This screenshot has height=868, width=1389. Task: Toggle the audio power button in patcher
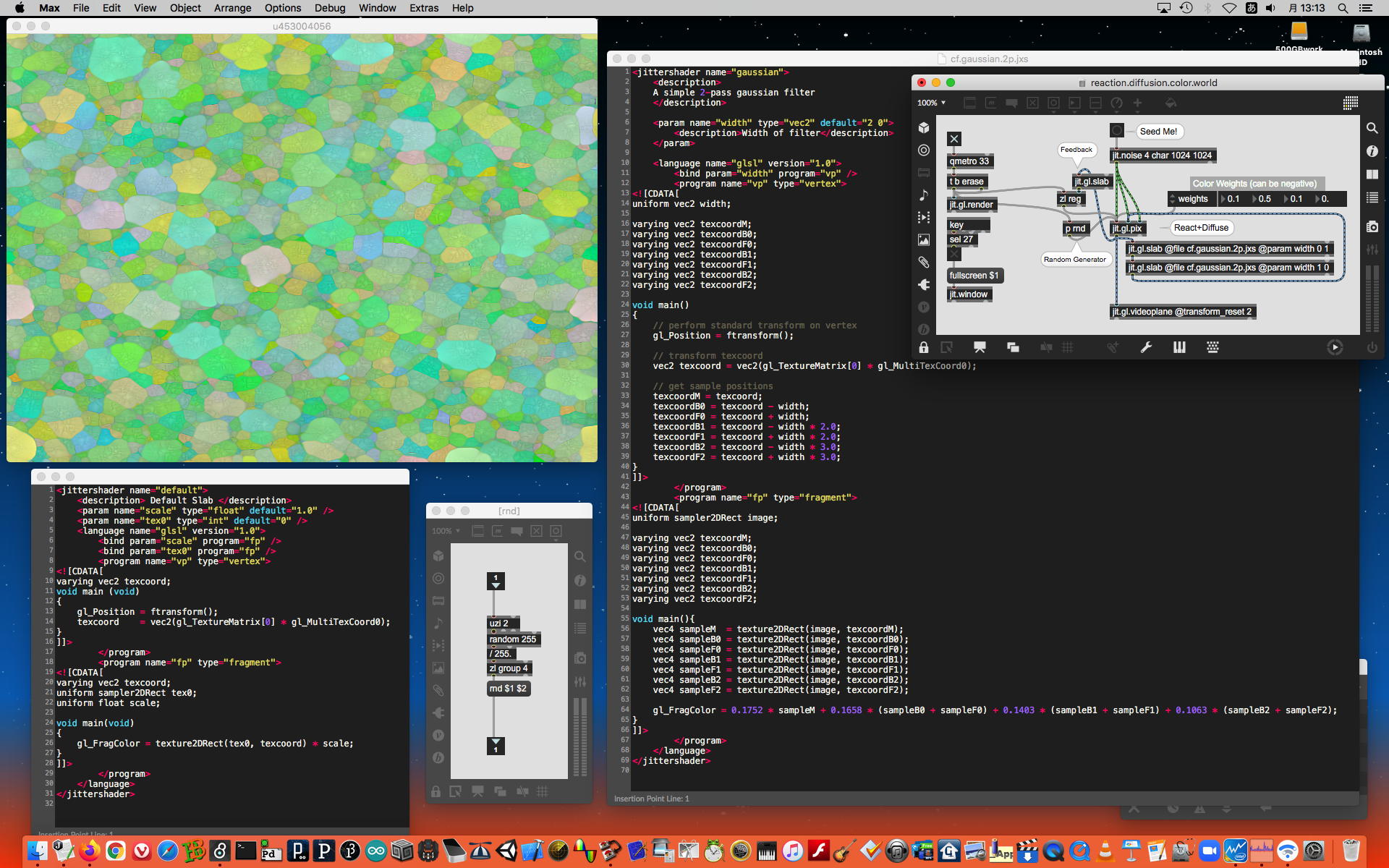1372,347
